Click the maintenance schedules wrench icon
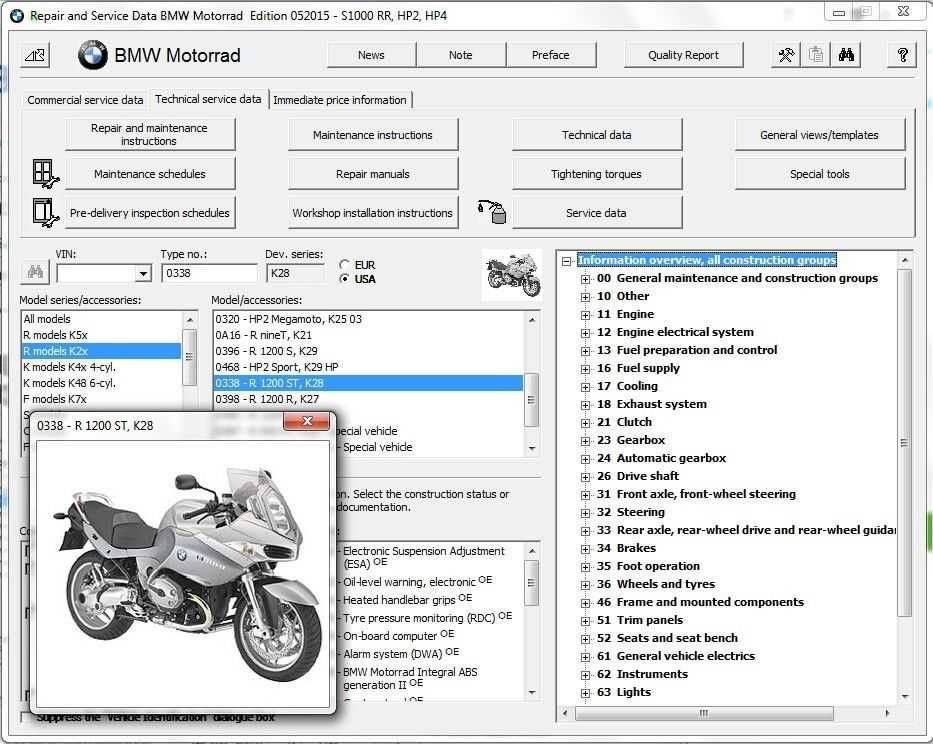Viewport: 933px width, 744px height. tap(45, 174)
